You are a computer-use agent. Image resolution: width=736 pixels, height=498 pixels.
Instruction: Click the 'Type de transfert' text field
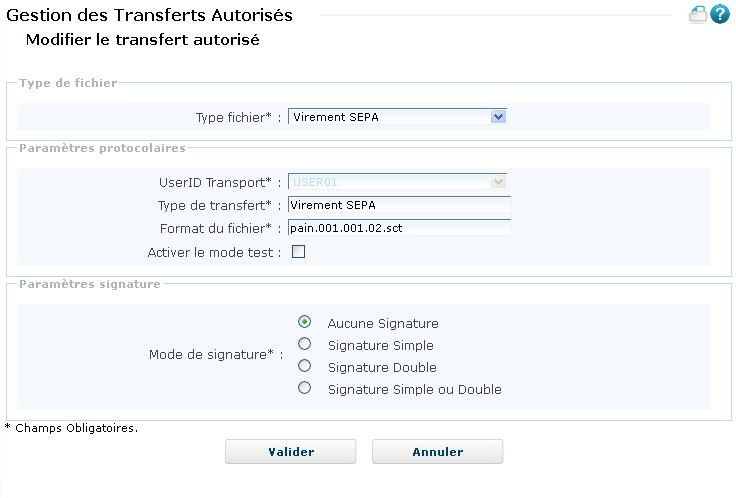pyautogui.click(x=399, y=205)
